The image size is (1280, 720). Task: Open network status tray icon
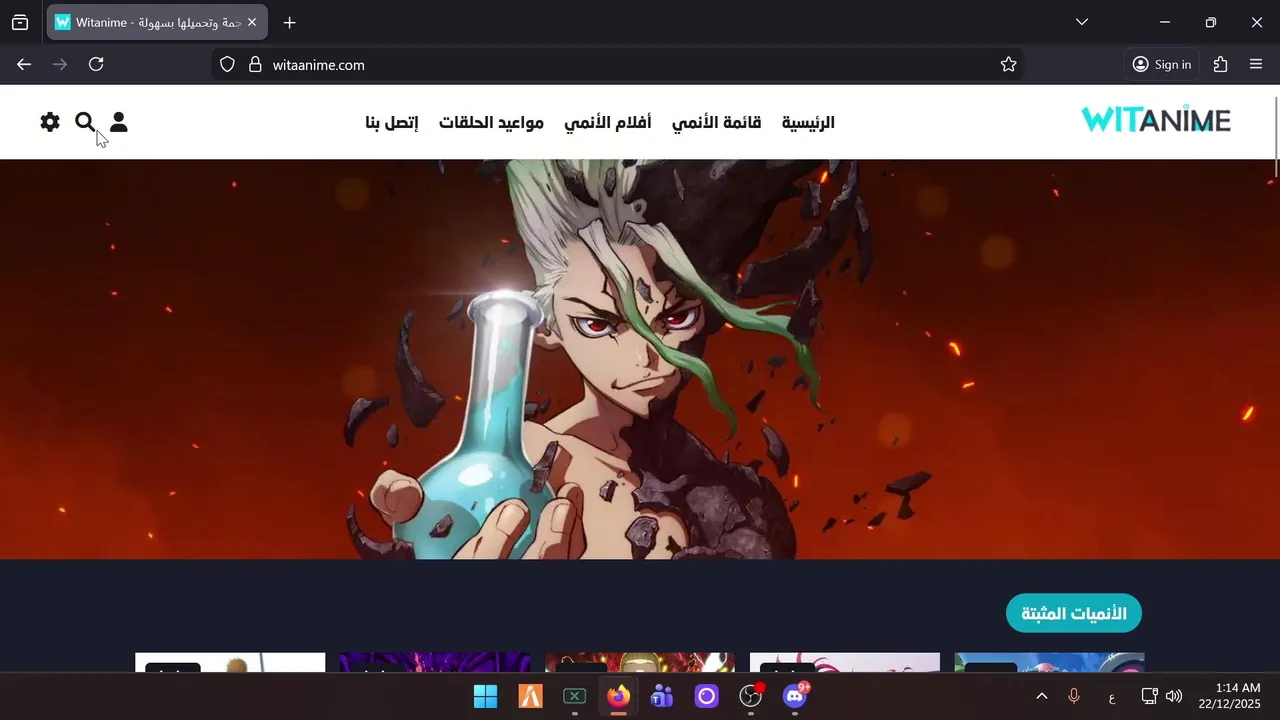coord(1149,696)
